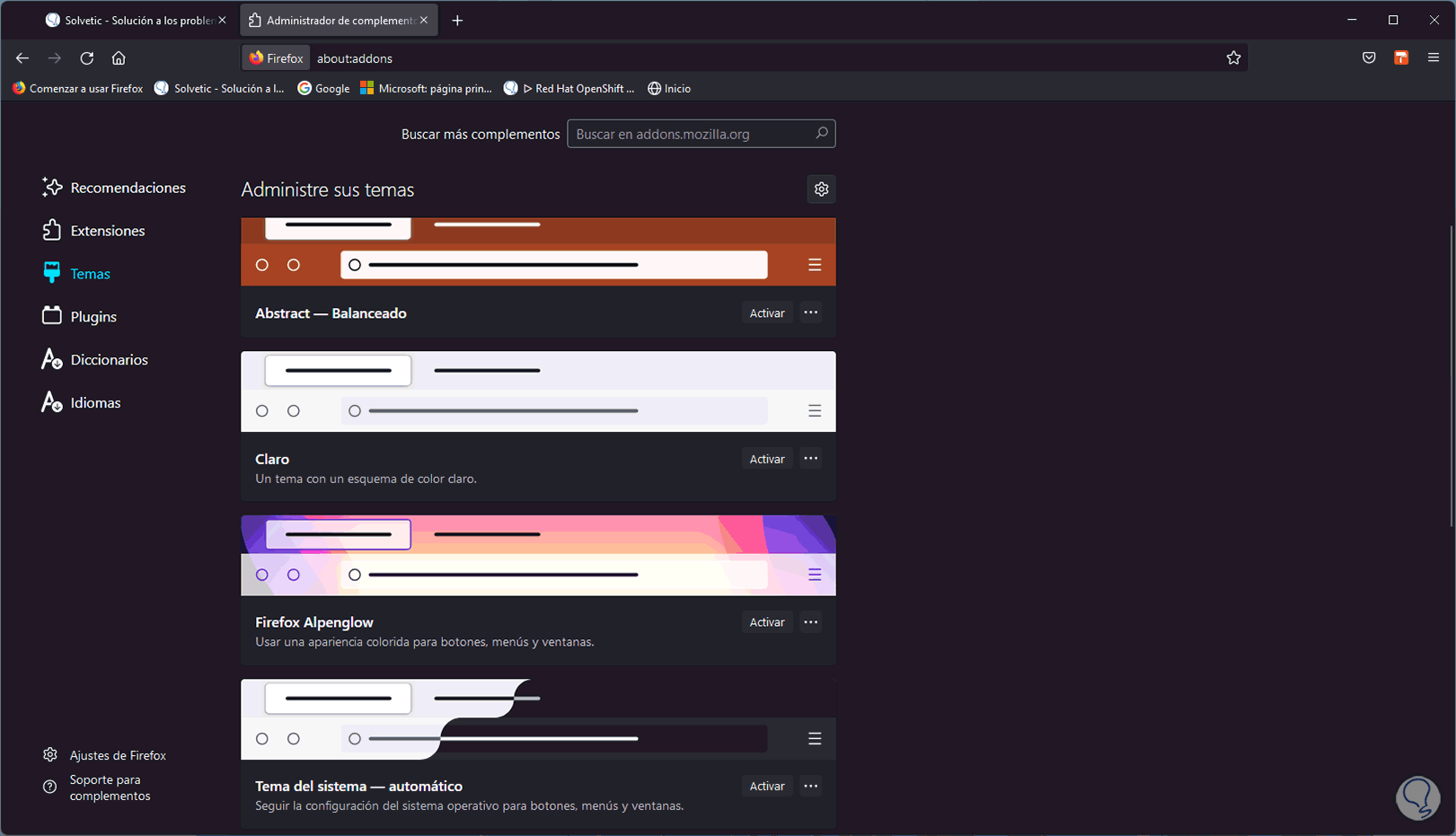Screen dimensions: 1456x836
Task: Open the Solvetic bookmark in bookmarks bar
Action: 220,88
